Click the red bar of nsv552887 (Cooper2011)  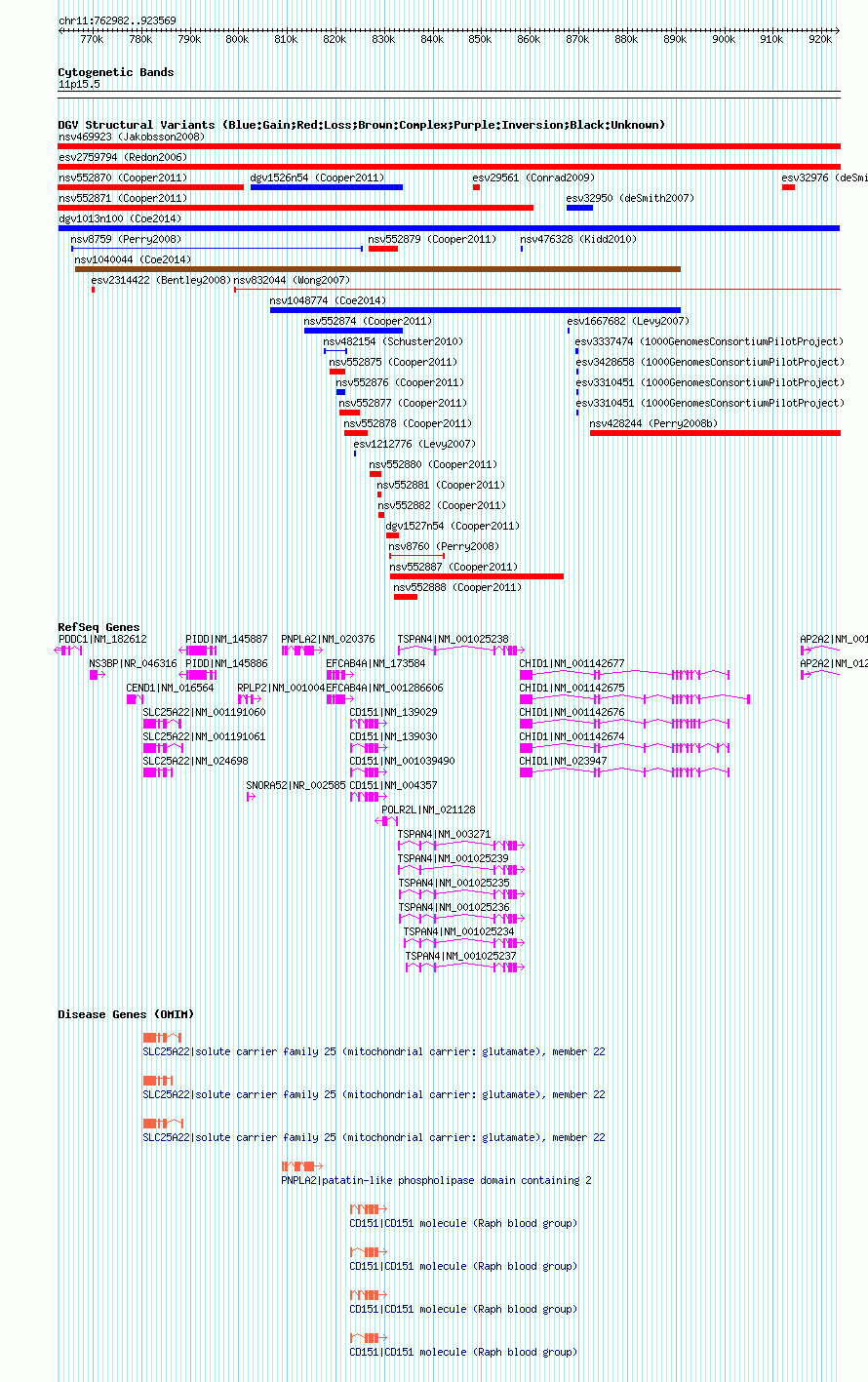[477, 576]
